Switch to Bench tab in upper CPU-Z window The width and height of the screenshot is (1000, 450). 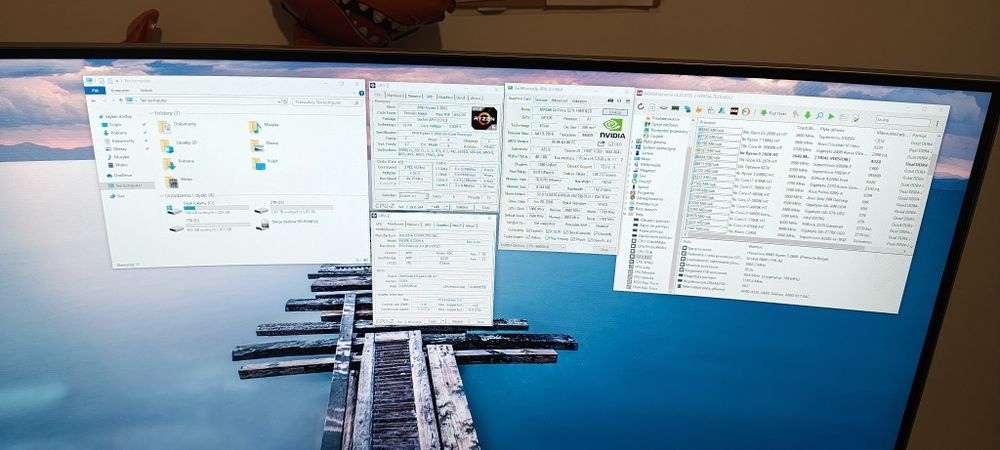tap(461, 98)
